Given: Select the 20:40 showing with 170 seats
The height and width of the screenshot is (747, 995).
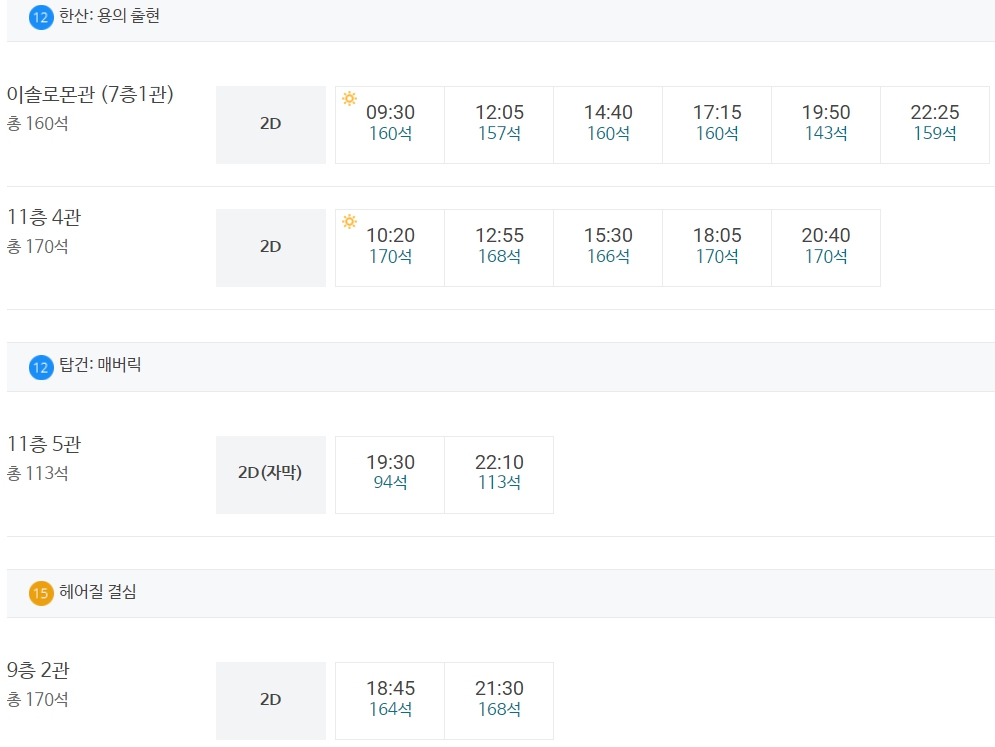Looking at the screenshot, I should point(826,248).
